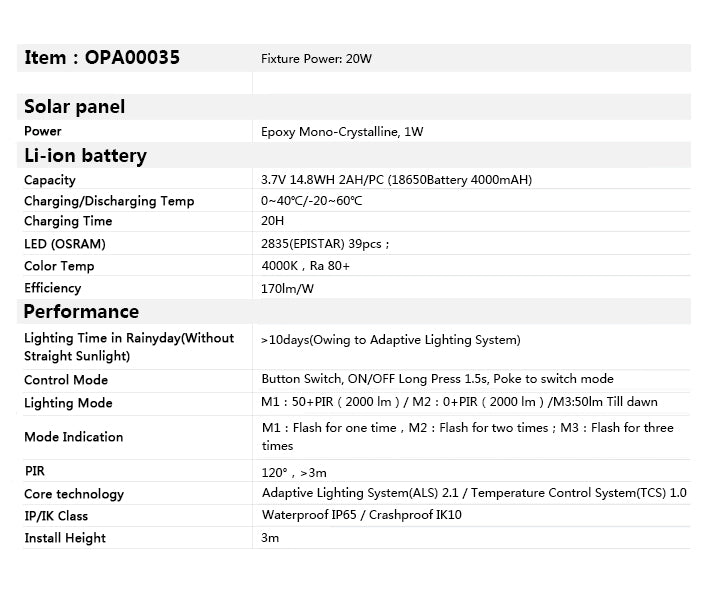Click the Performance section header
The image size is (709, 594).
[x=81, y=311]
